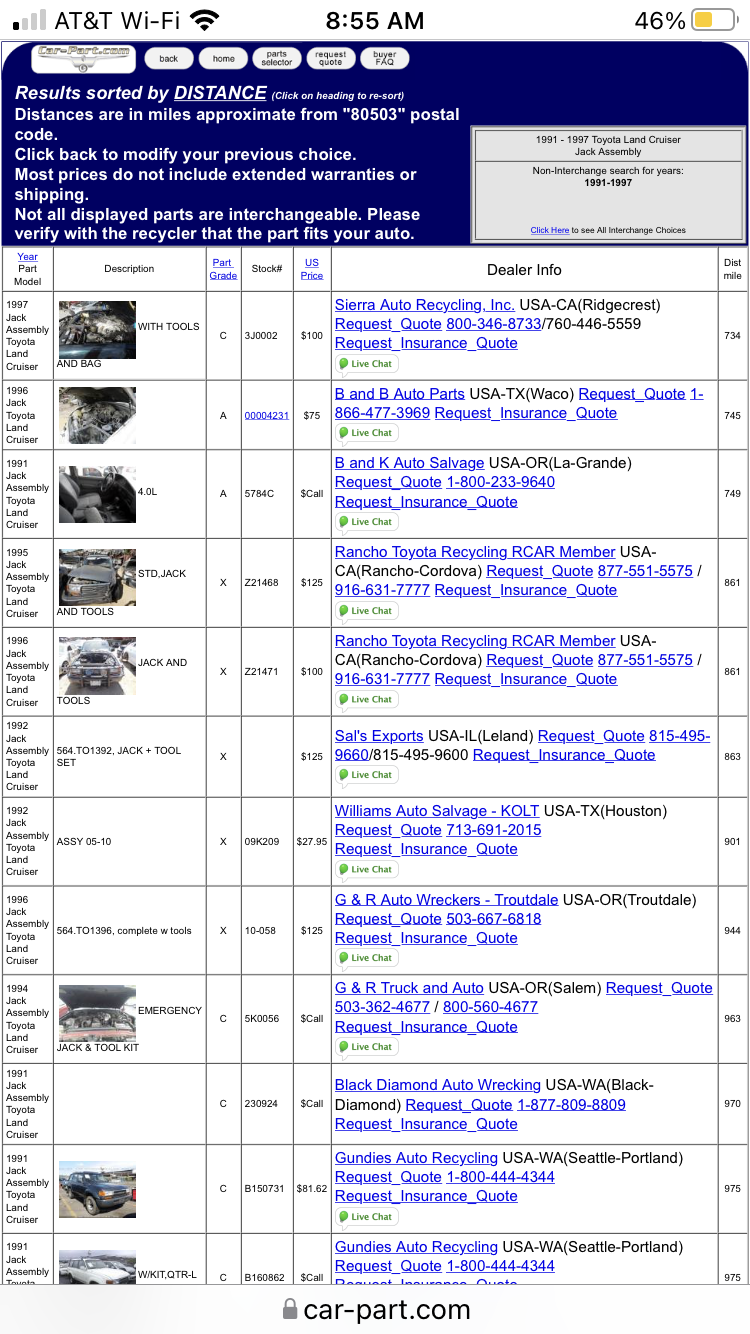Start Live Chat with Sierra Auto Recycling

[366, 364]
